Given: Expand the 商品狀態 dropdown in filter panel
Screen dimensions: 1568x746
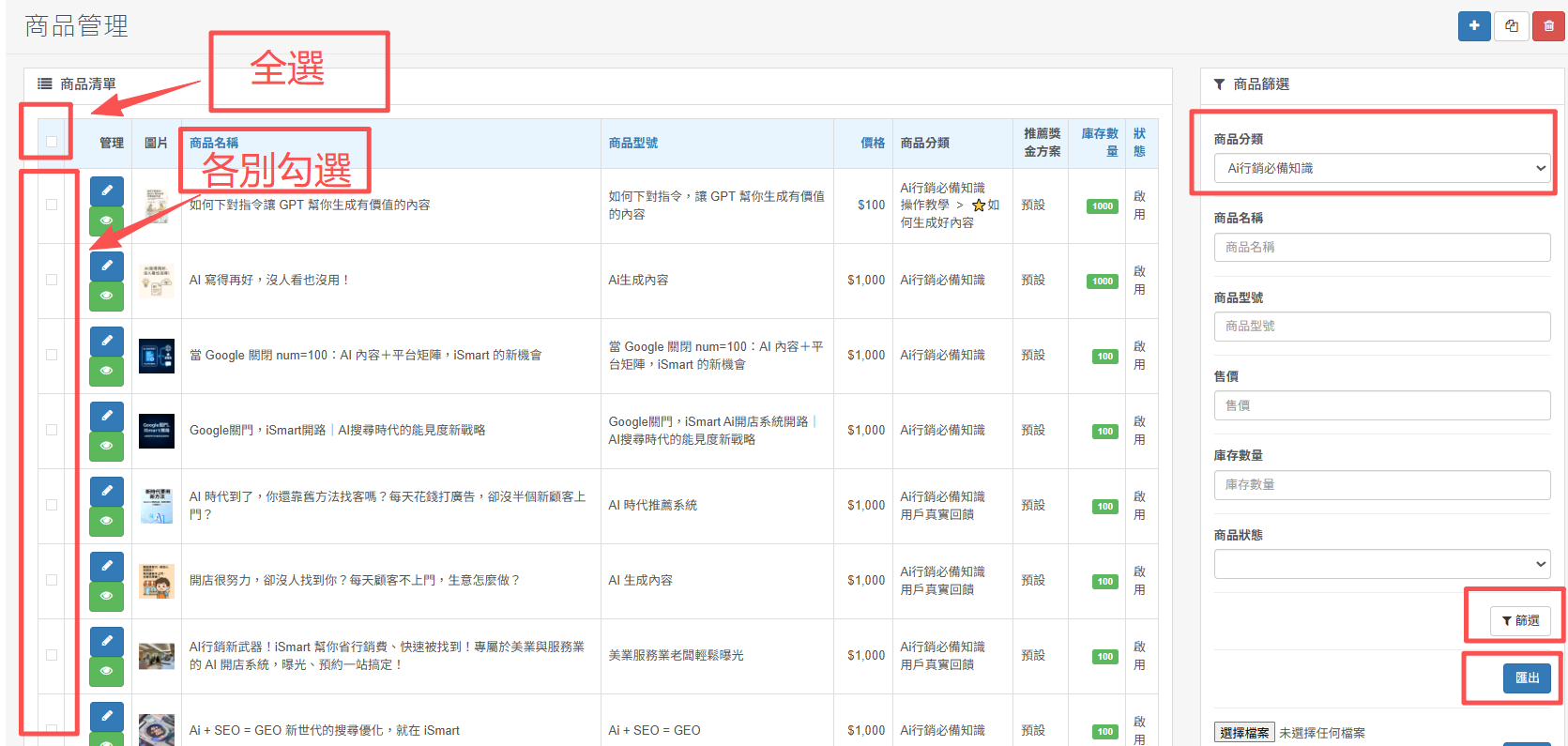Looking at the screenshot, I should coord(1381,564).
